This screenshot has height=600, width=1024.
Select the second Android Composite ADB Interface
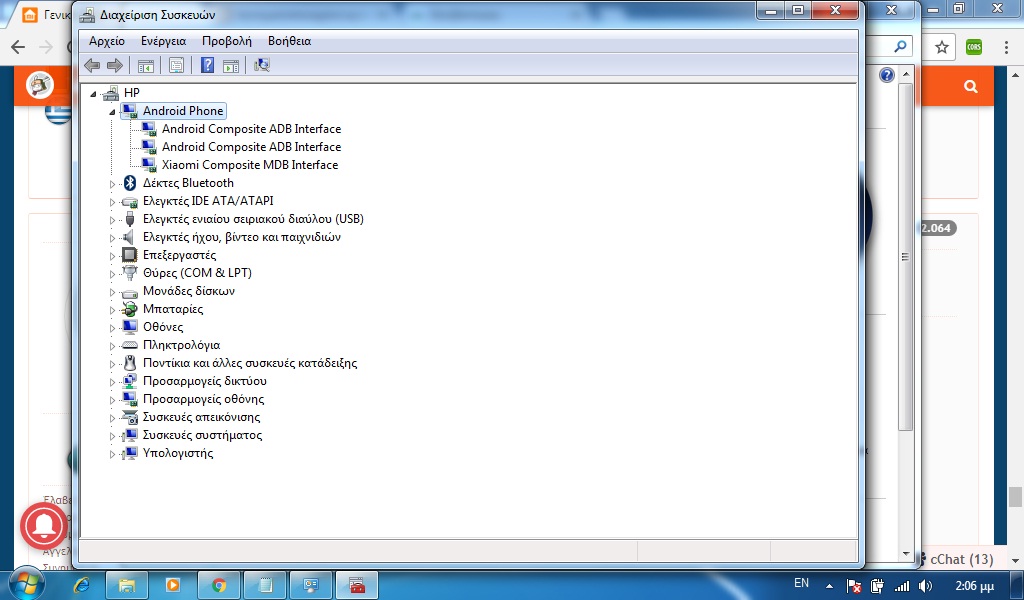tap(251, 147)
